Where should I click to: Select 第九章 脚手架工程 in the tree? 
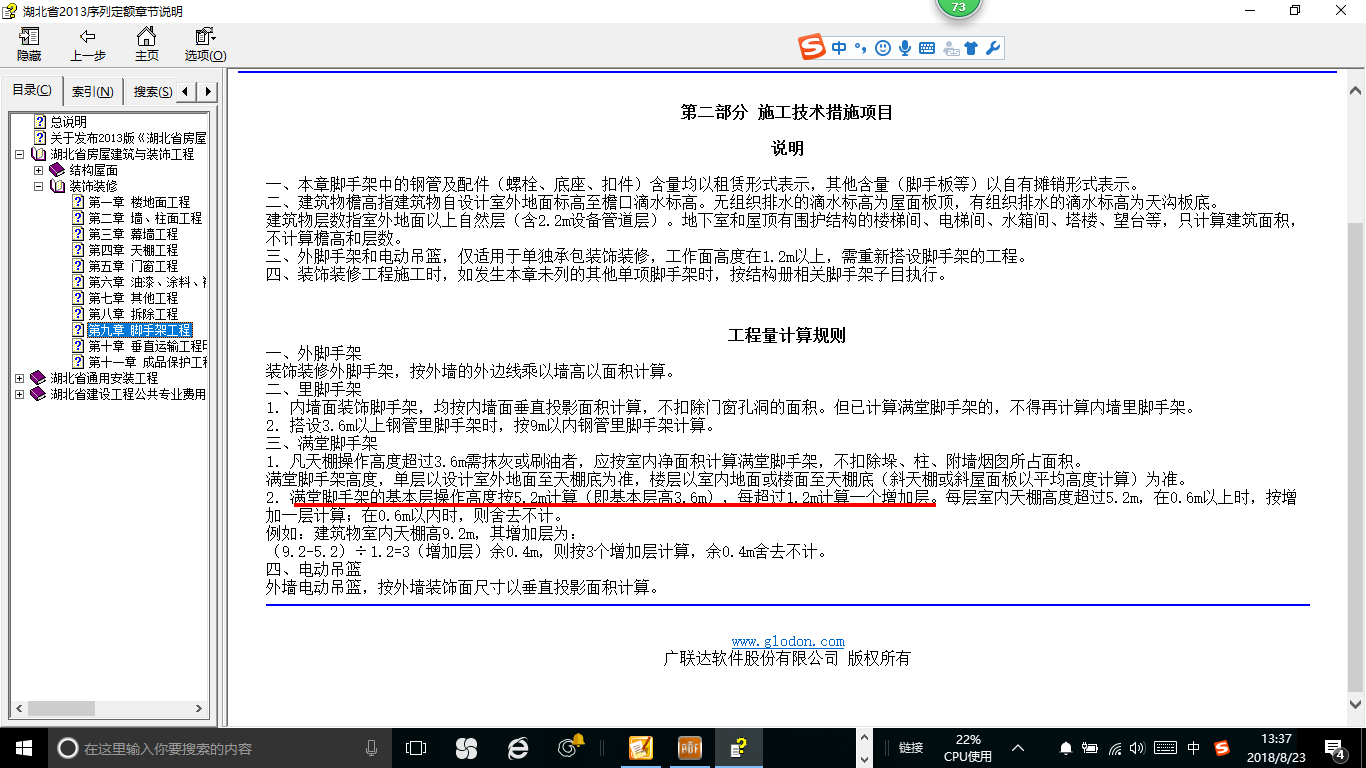point(139,330)
